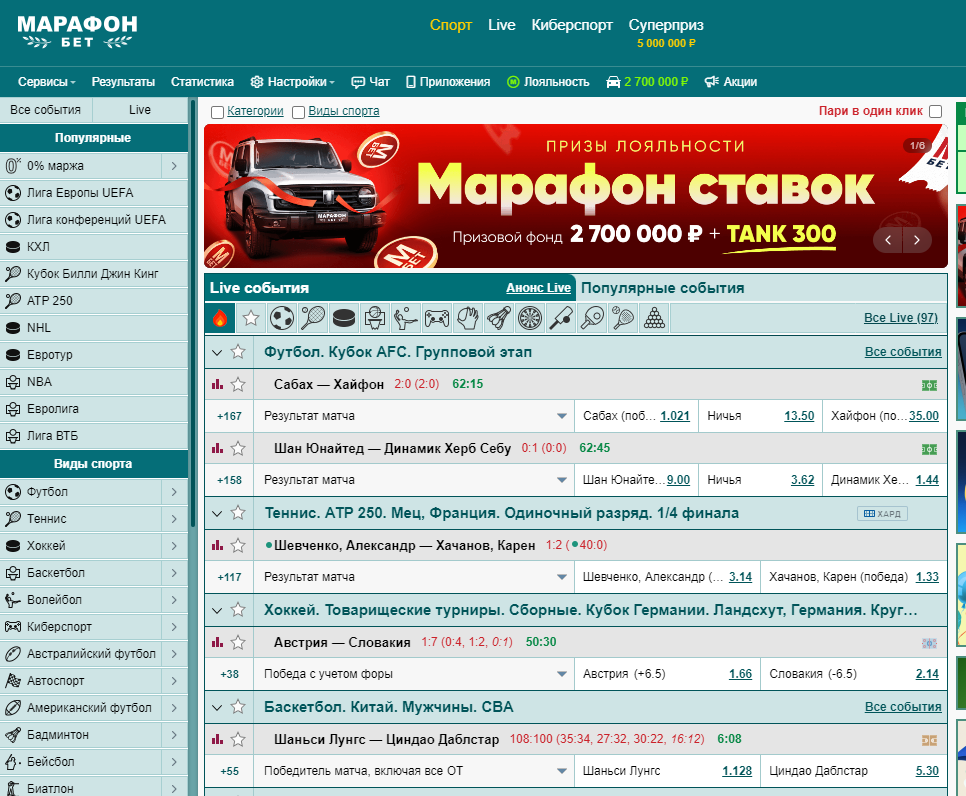Open Победа с учетом форы market dropdown
Image resolution: width=966 pixels, height=796 pixels.
562,674
